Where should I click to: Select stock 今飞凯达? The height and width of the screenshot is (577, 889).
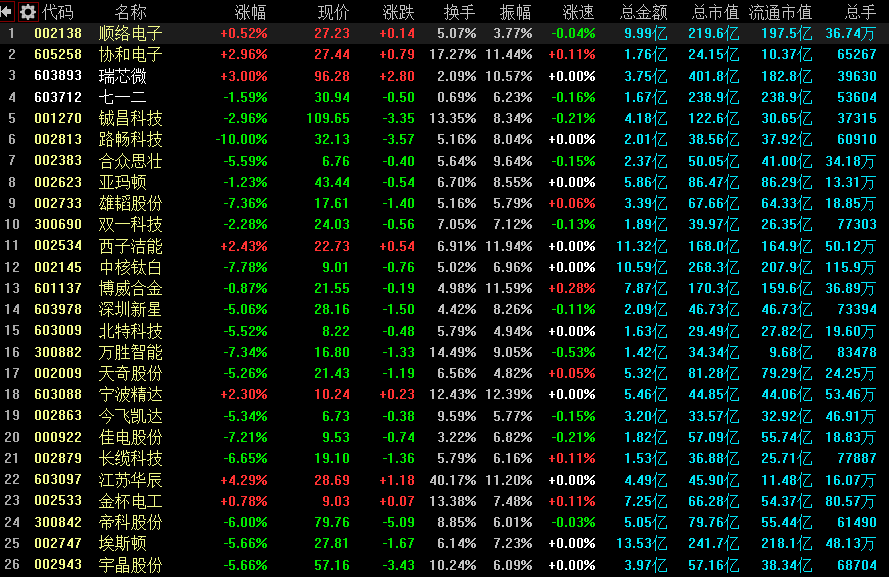(130, 416)
